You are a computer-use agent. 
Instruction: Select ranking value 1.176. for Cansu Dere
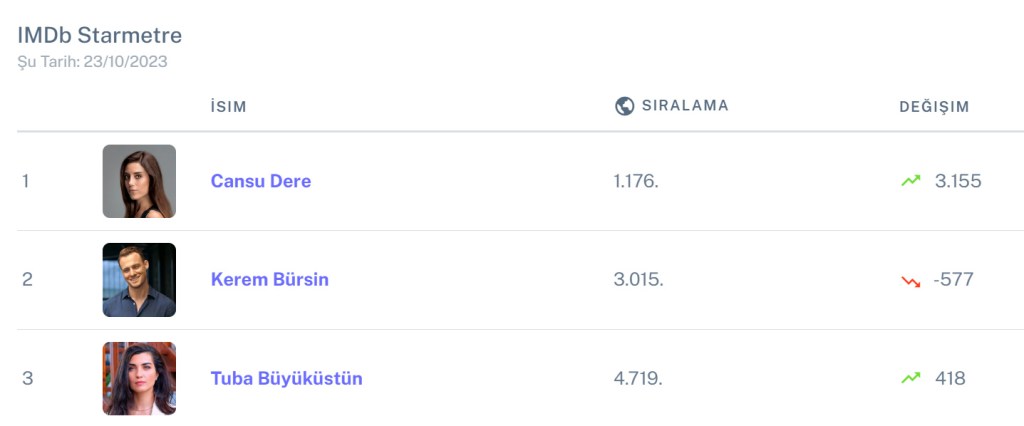pyautogui.click(x=636, y=181)
